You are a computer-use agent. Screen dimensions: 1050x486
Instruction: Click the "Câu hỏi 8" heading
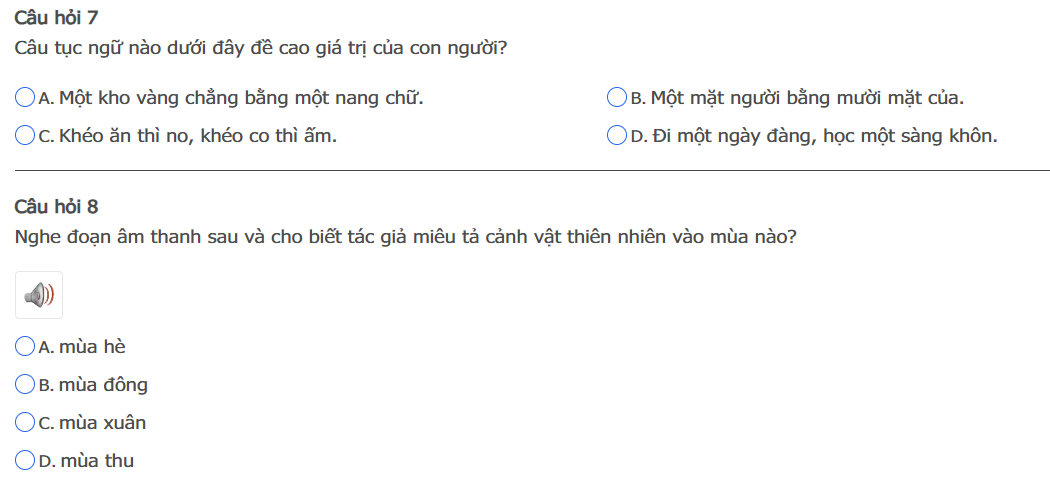57,207
